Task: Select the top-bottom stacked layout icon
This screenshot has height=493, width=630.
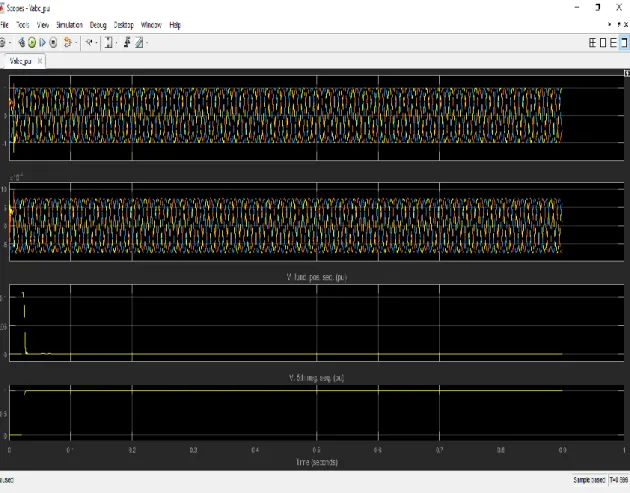Action: tap(613, 43)
